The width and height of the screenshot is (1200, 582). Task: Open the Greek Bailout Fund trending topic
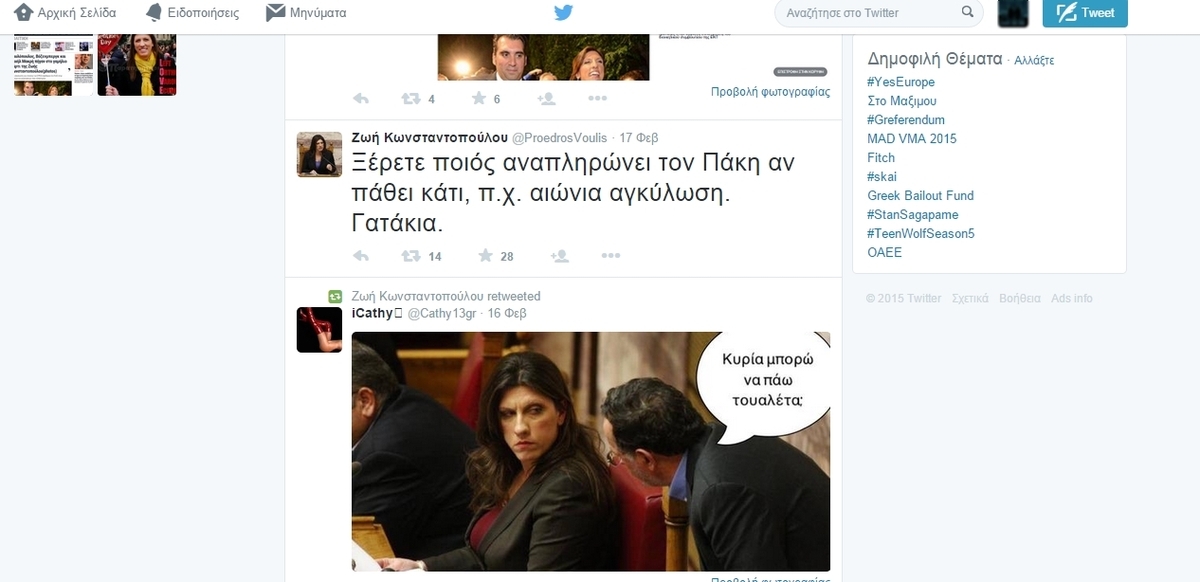(x=920, y=196)
